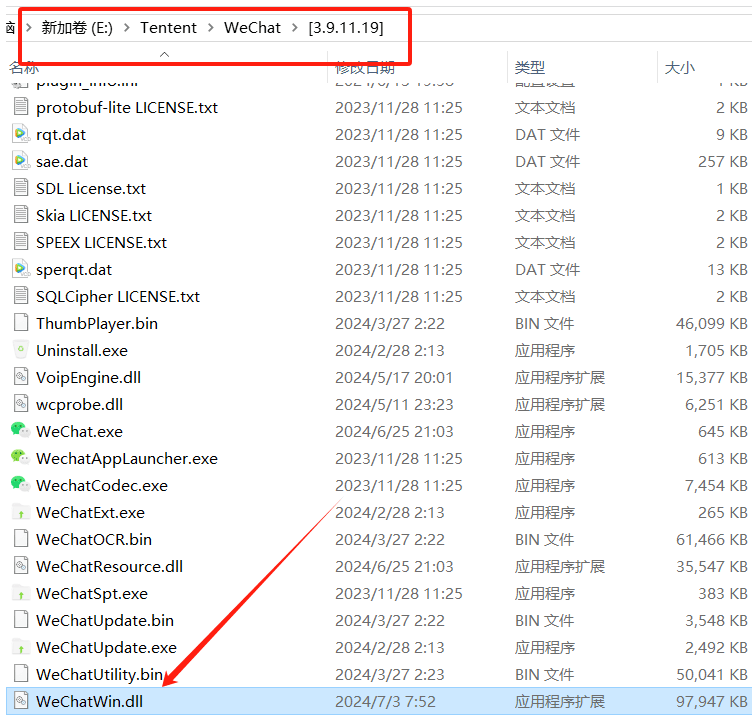Navigate to Tentent folder in breadcrumb
The image size is (752, 716).
[168, 28]
